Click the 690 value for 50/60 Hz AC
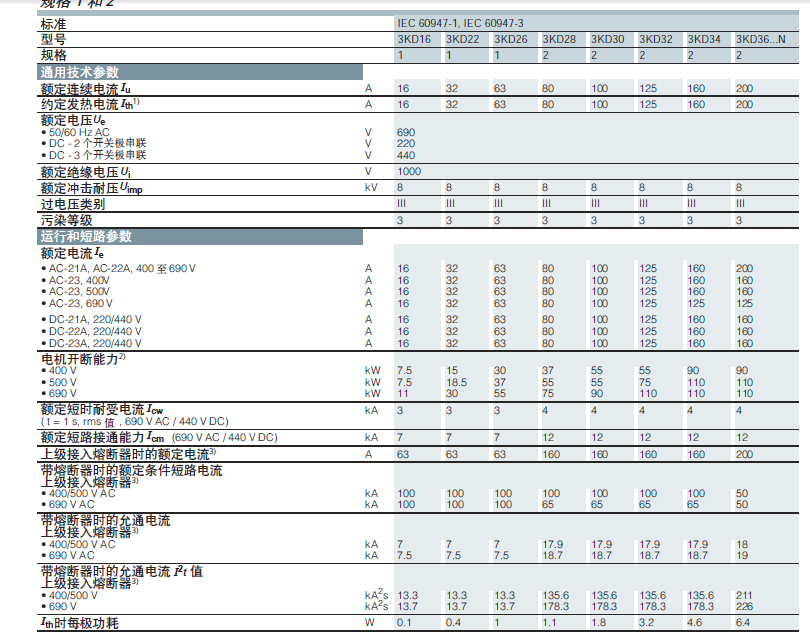Viewport: 810px width, 632px height. point(406,133)
